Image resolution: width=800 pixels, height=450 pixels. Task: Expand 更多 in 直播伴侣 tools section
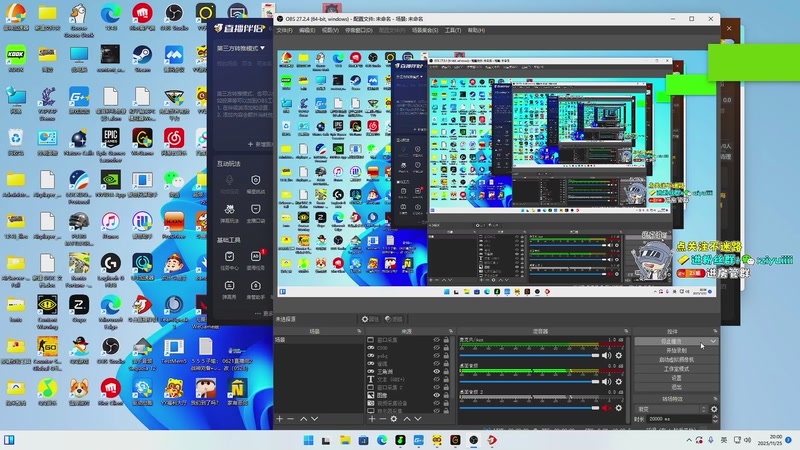pyautogui.click(x=264, y=314)
